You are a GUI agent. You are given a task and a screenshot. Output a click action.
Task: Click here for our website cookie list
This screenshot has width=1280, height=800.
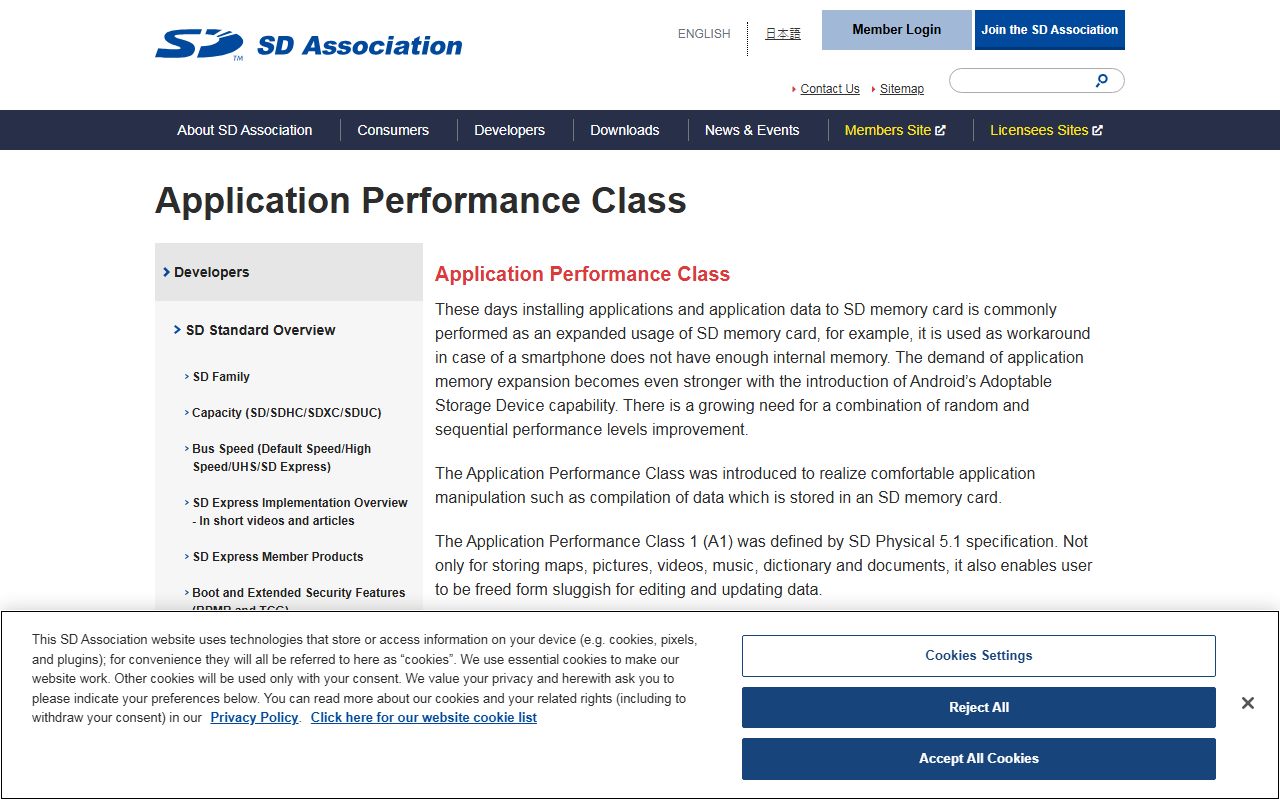424,718
